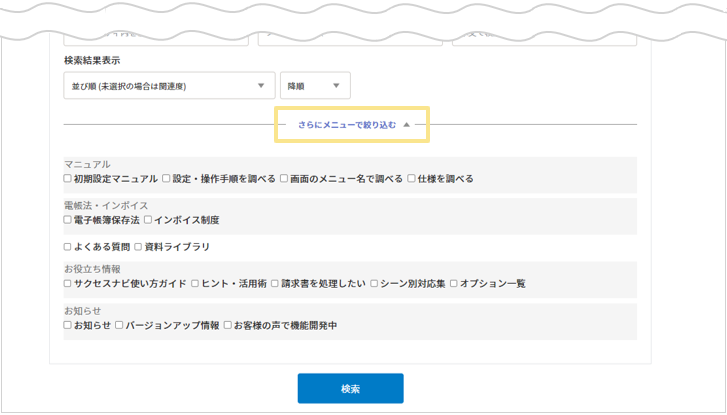Select the 仕様を調べる checkbox
The width and height of the screenshot is (727, 415).
(412, 179)
